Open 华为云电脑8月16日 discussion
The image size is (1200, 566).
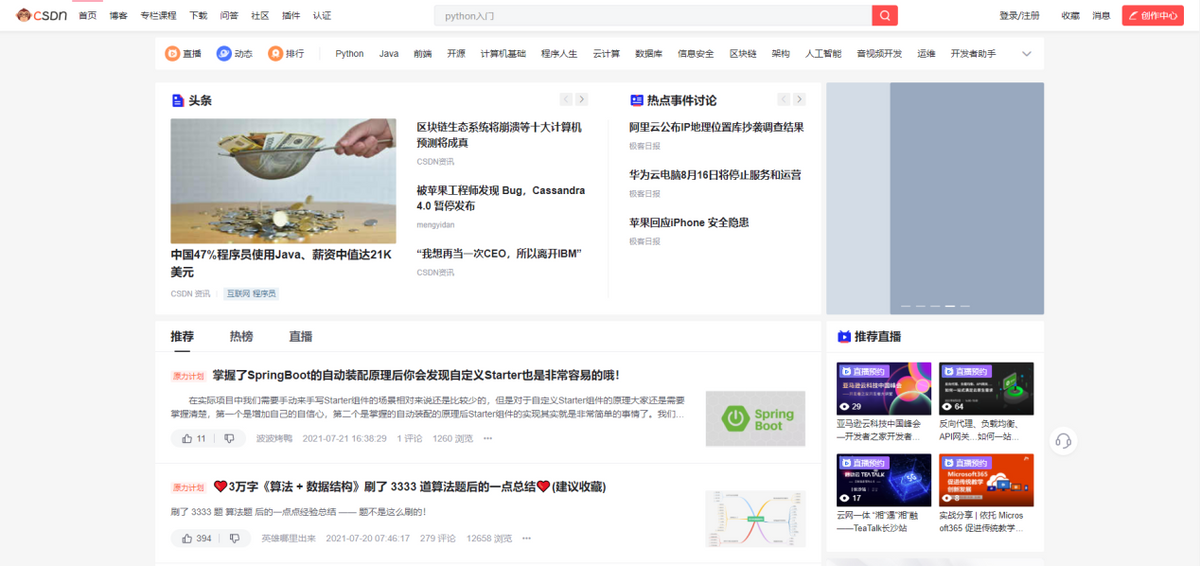[715, 175]
